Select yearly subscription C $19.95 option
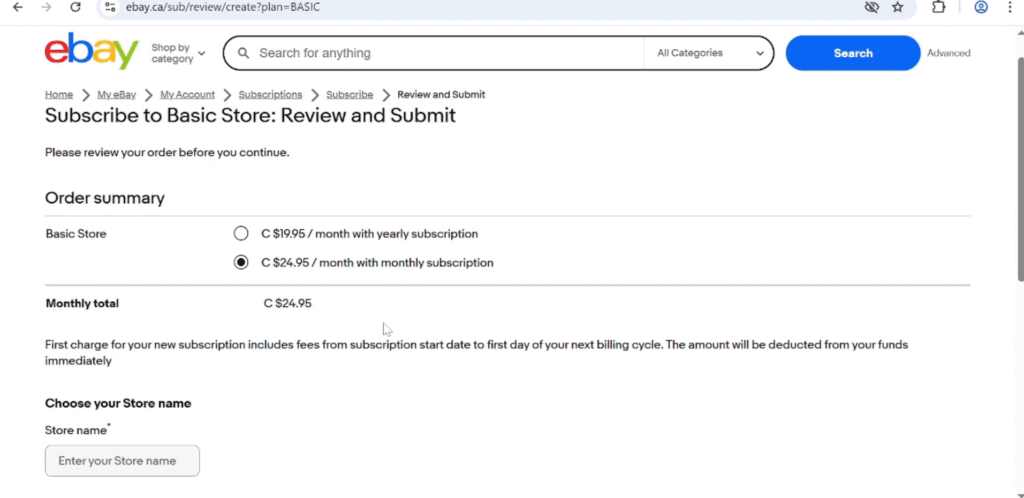 click(241, 234)
